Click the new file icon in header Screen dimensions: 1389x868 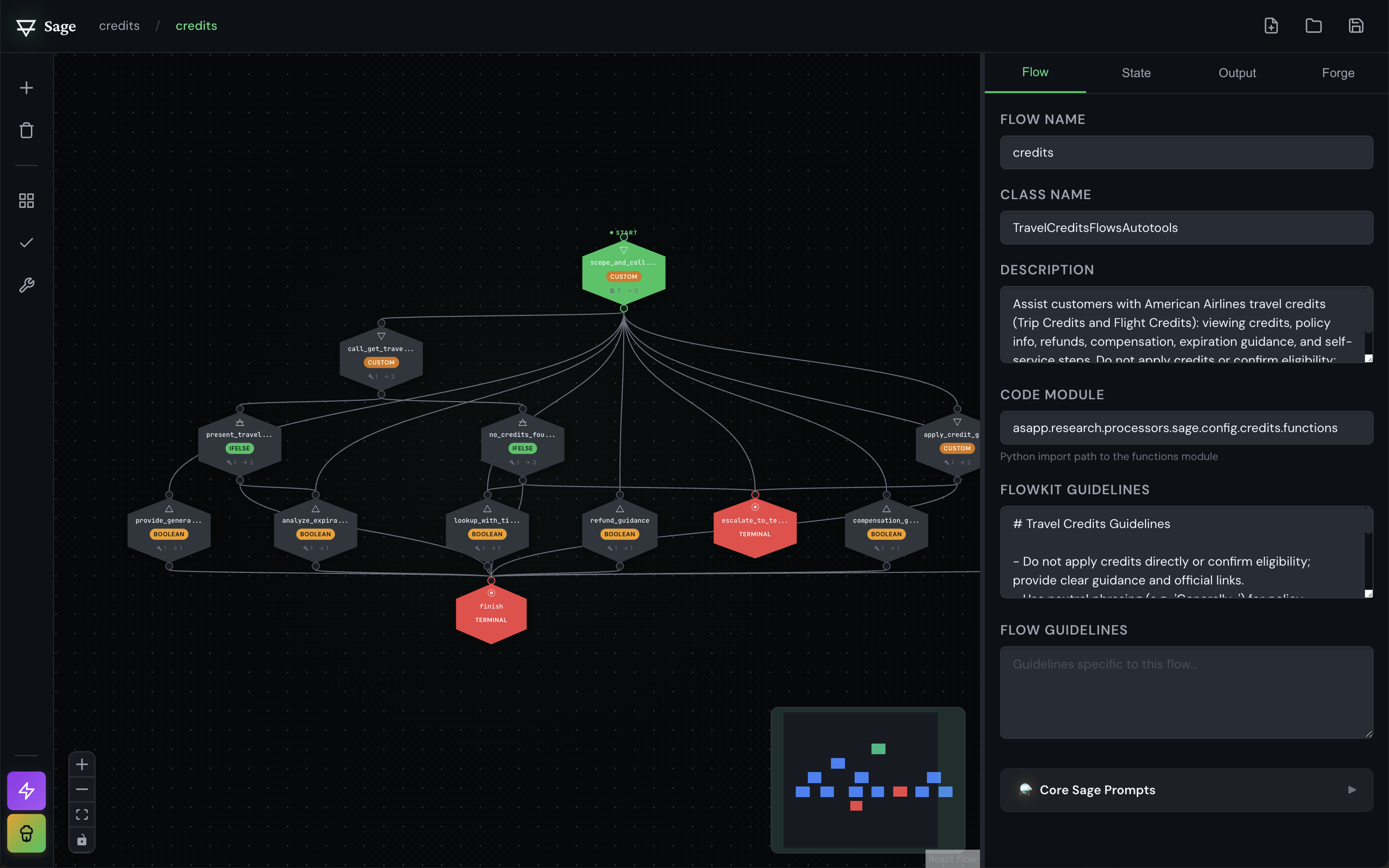click(x=1271, y=26)
